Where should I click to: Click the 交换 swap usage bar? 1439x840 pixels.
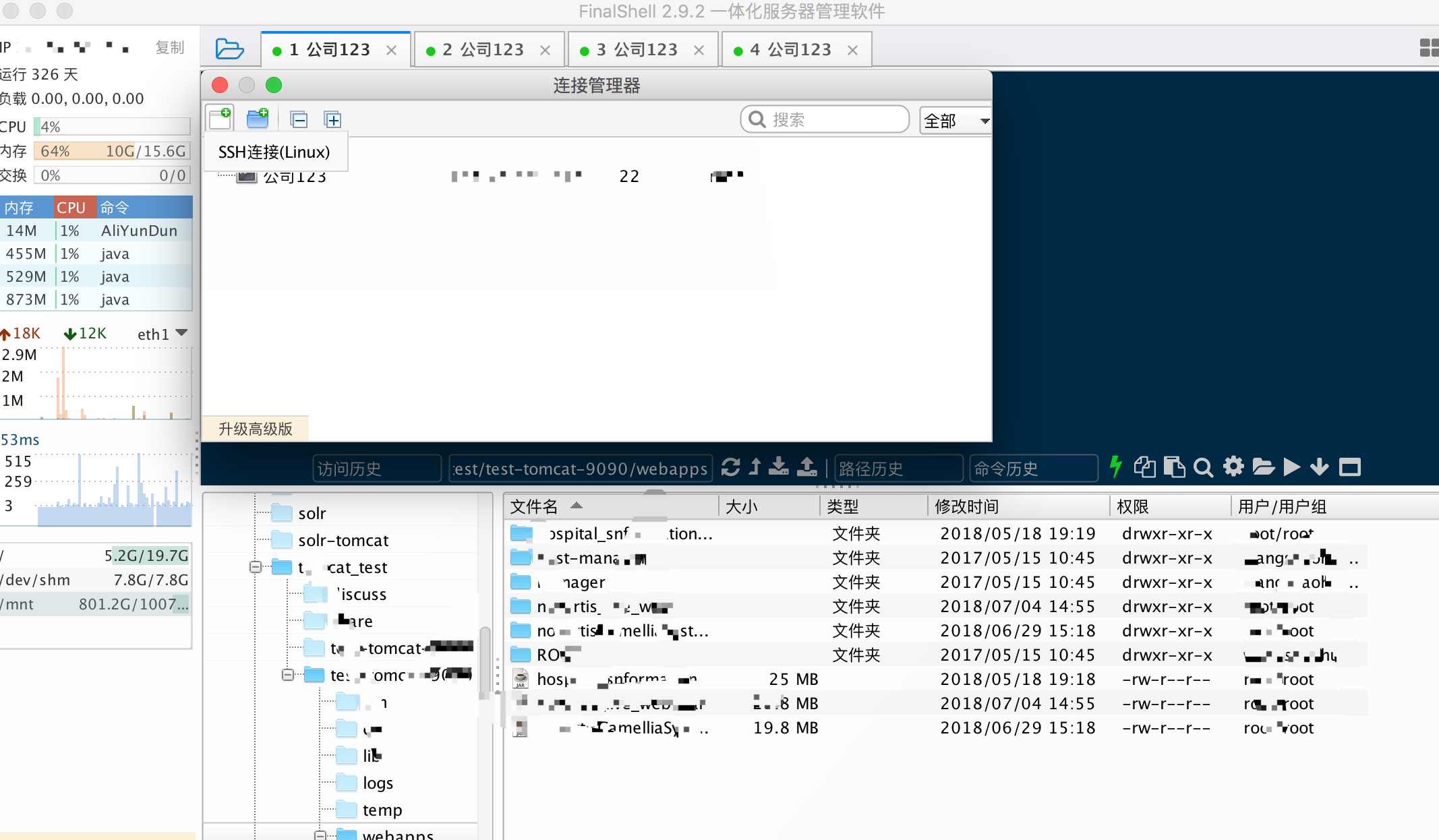tap(113, 175)
